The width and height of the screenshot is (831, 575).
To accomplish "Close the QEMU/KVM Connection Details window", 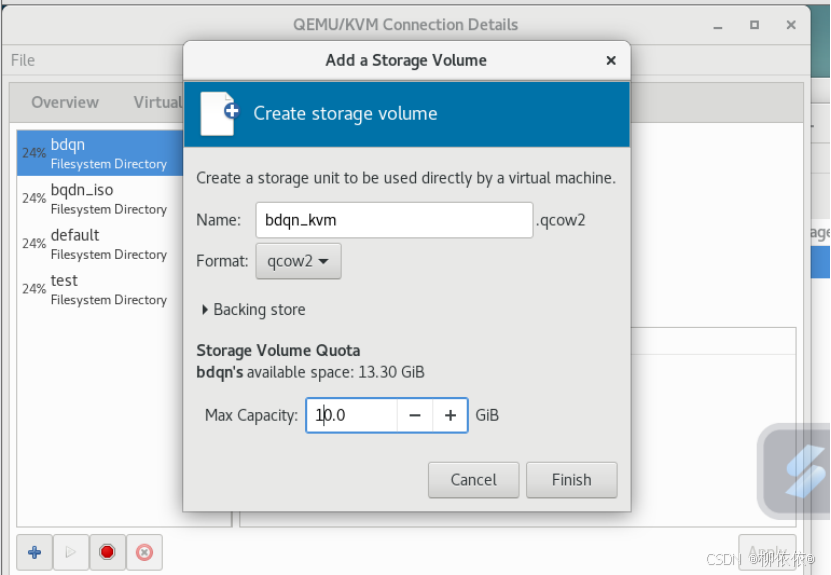I will coord(791,25).
